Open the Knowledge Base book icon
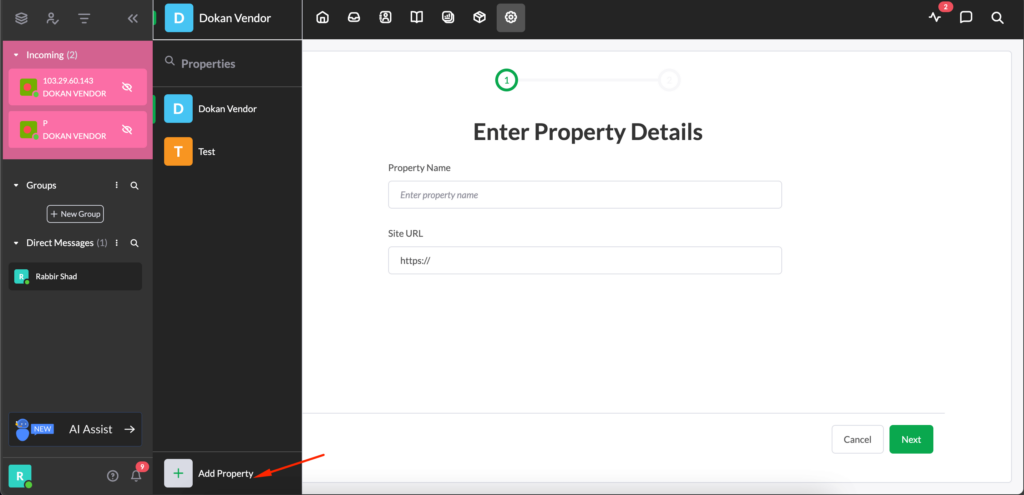 [417, 18]
